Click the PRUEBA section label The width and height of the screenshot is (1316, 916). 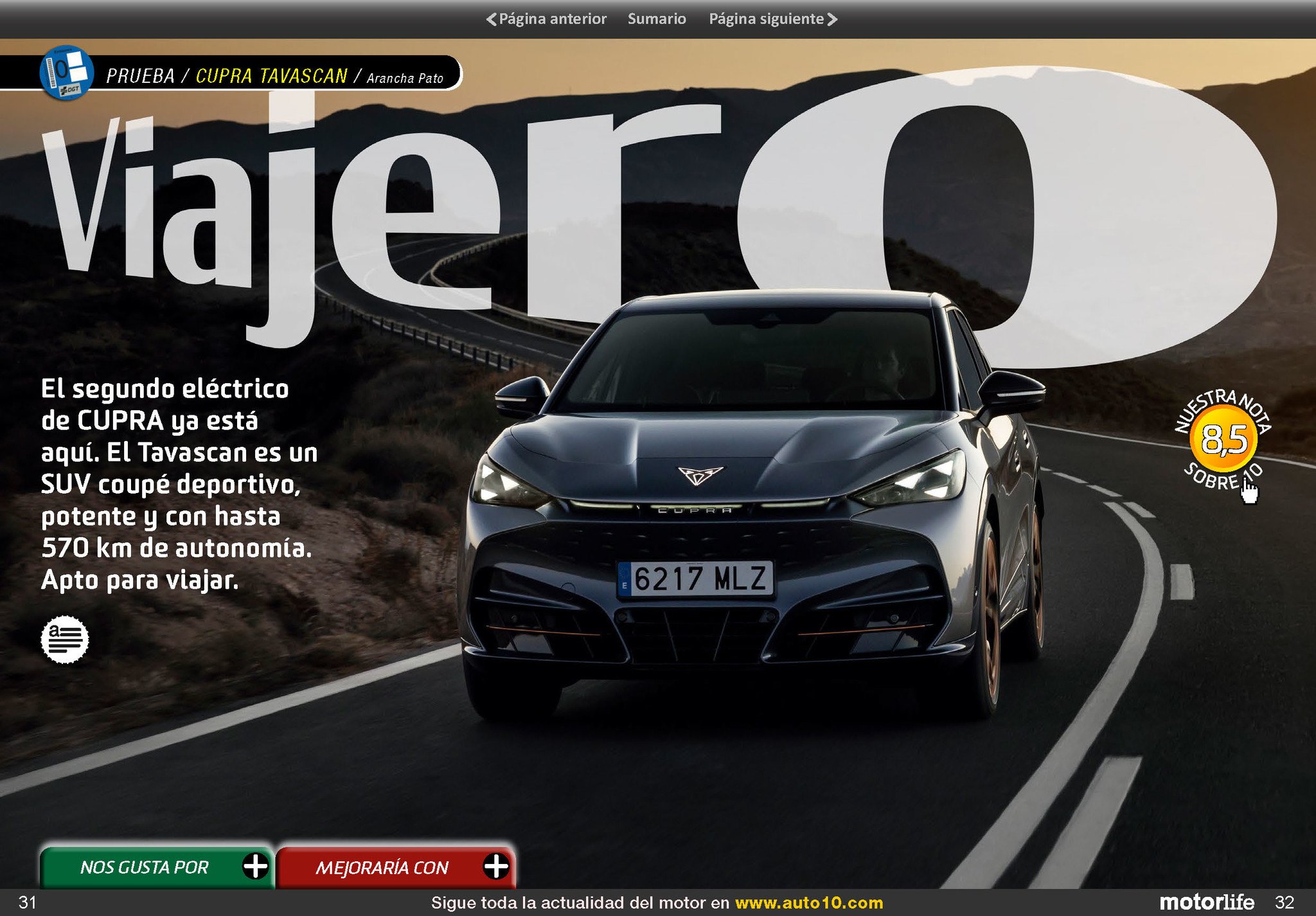click(x=140, y=76)
